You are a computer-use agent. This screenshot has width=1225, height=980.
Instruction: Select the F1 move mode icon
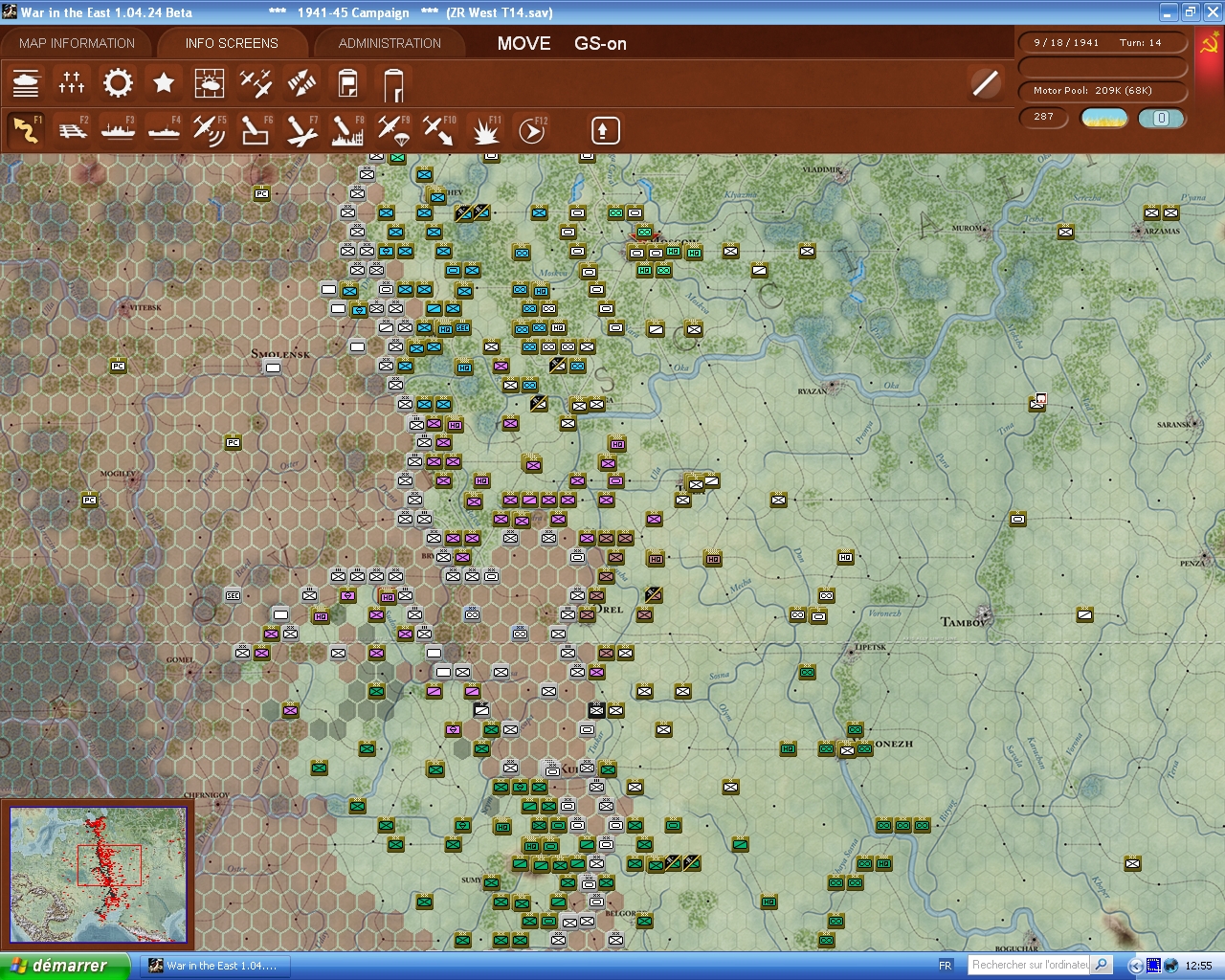point(26,130)
